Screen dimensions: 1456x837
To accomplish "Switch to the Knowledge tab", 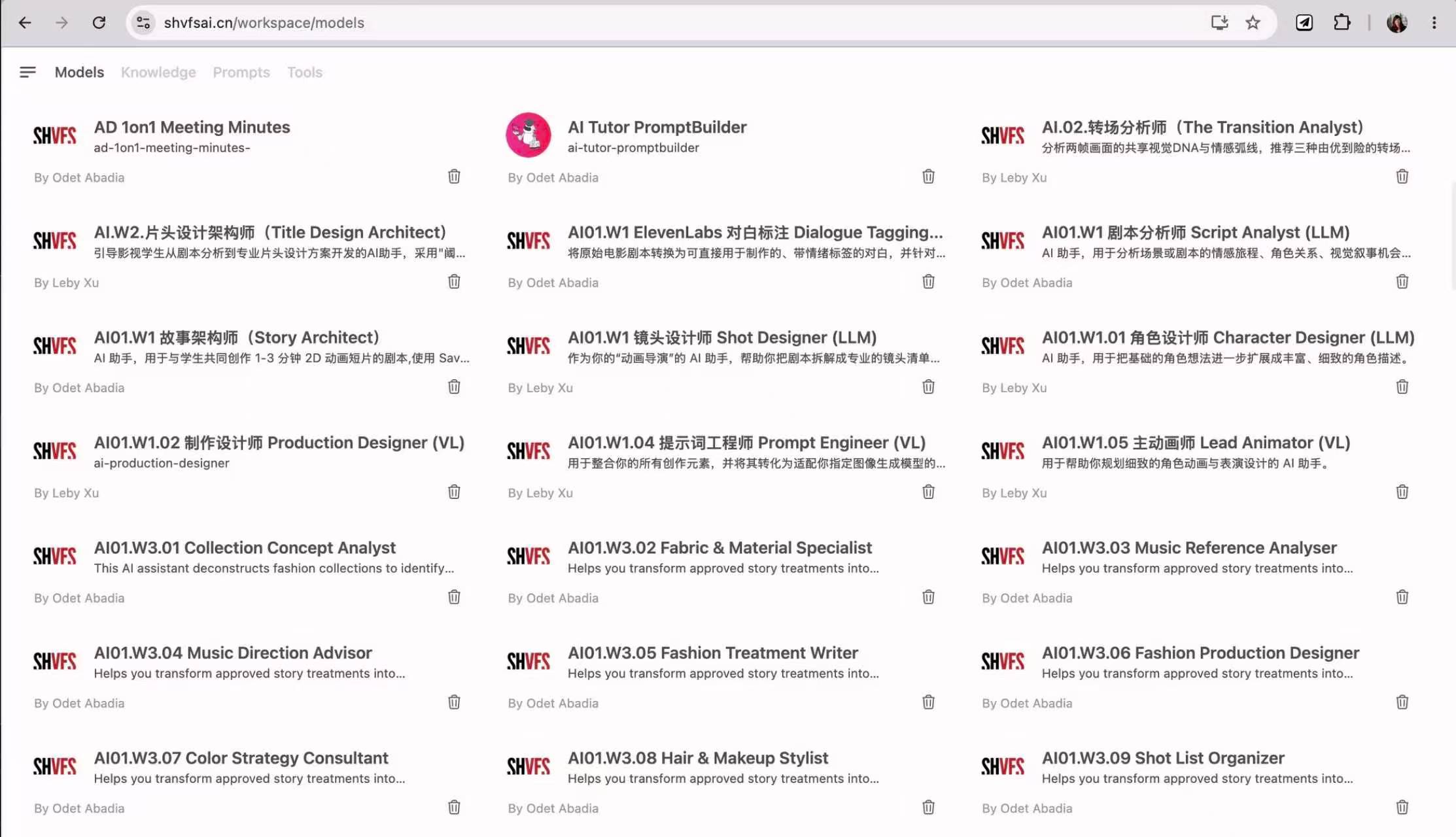I will coord(158,72).
